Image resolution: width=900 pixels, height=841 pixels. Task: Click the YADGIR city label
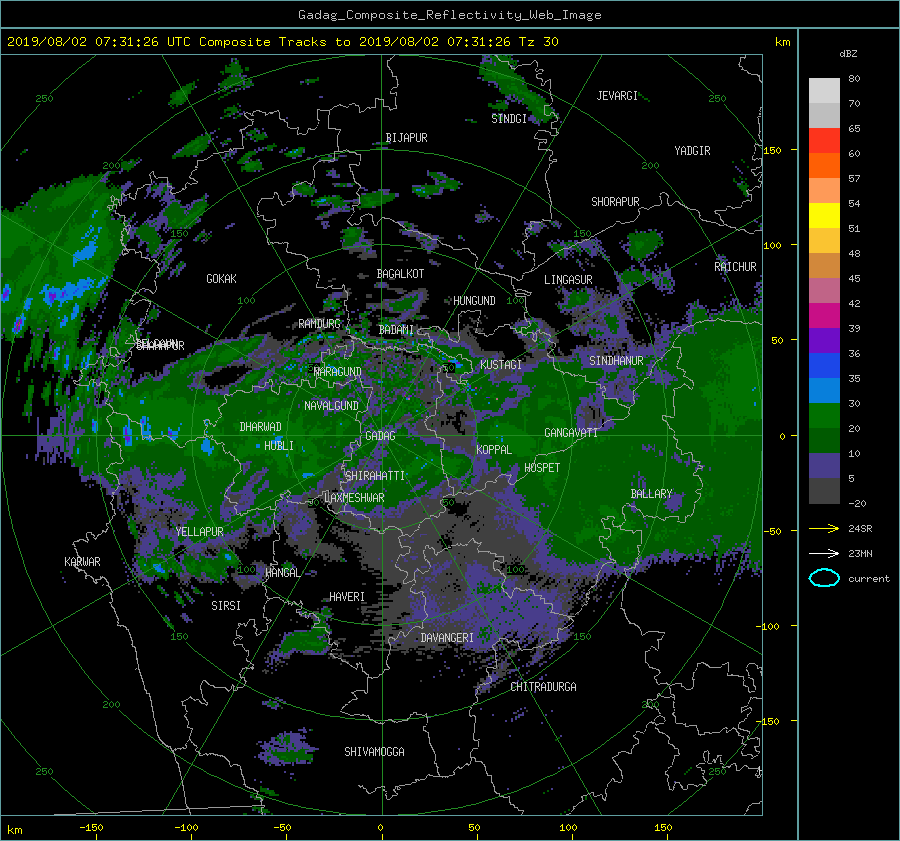point(692,151)
